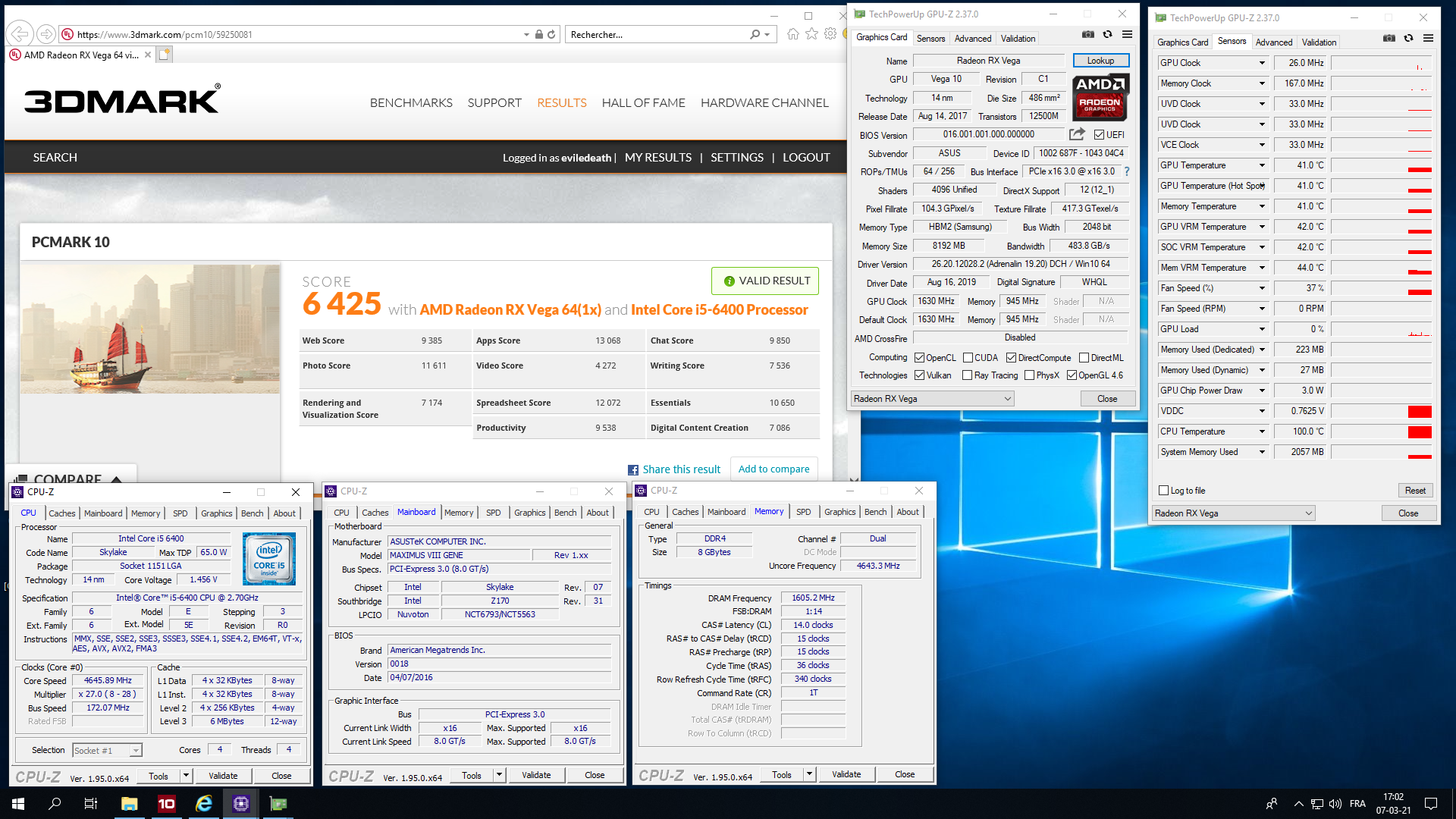Toggle the CUDA checkbox
The height and width of the screenshot is (819, 1456).
point(968,358)
